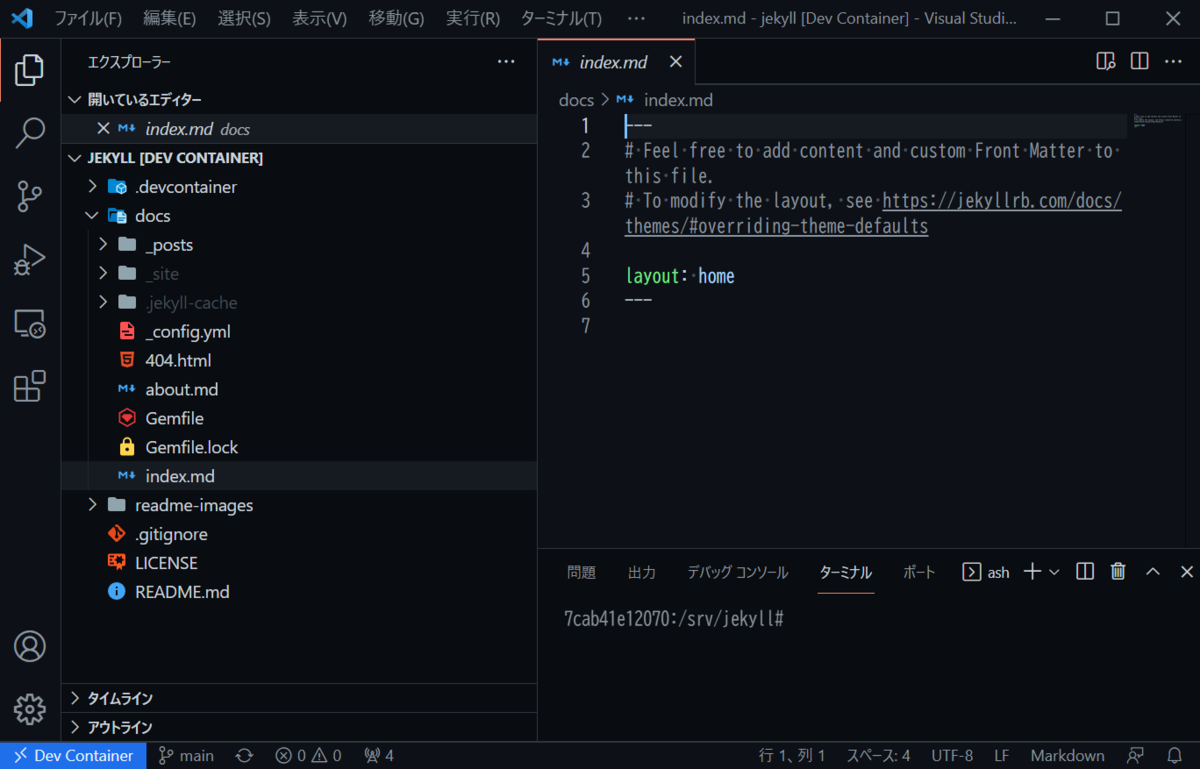Open the Extensions view

30,386
